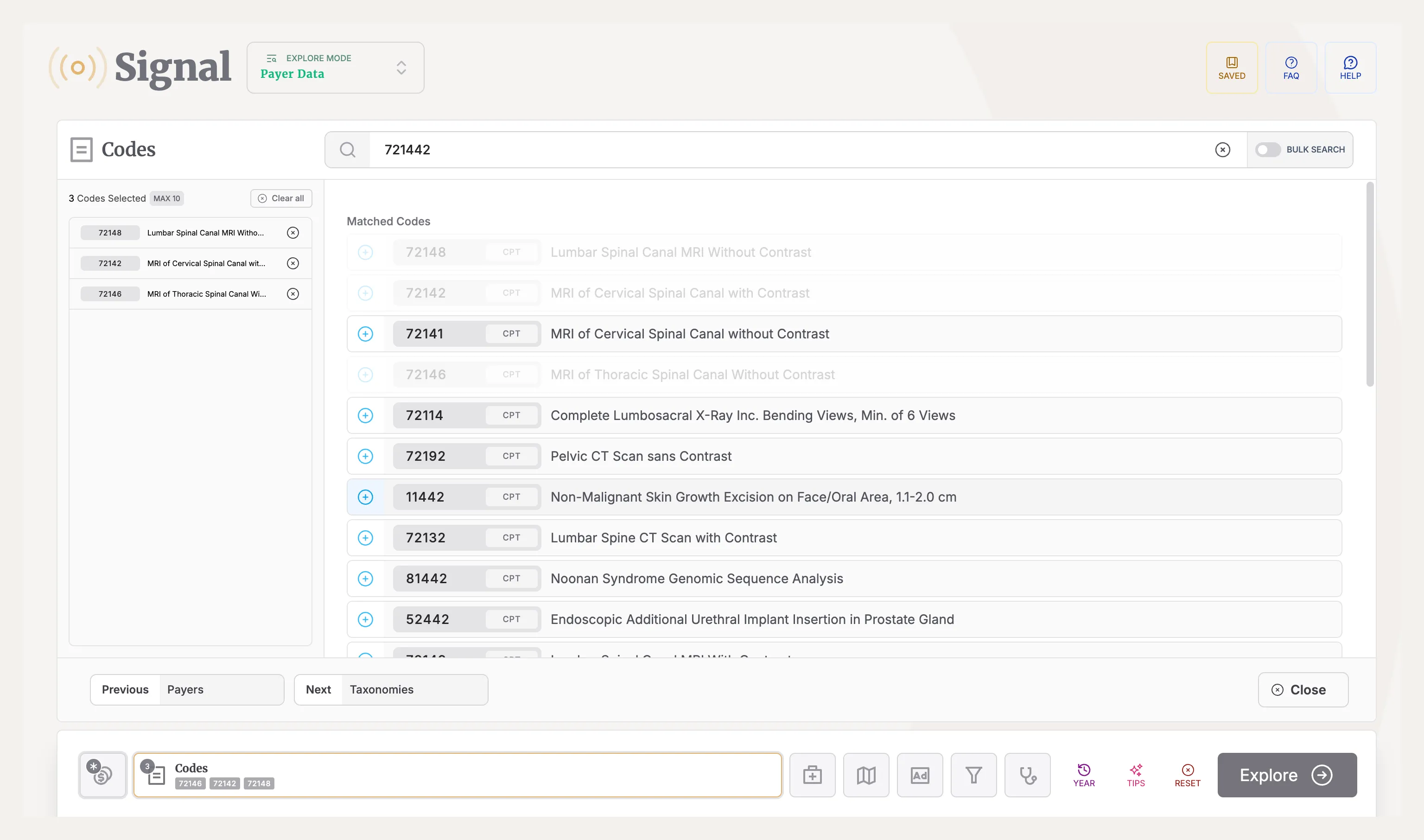Image resolution: width=1424 pixels, height=840 pixels.
Task: Open the filter funnel icon in bottom toolbar
Action: pos(973,775)
